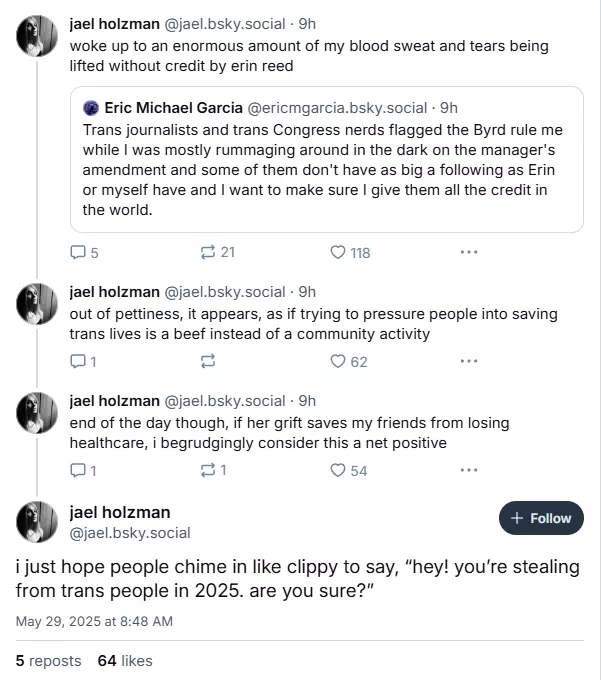Follow jael holzman
Screen dimensions: 601x680
coord(541,518)
